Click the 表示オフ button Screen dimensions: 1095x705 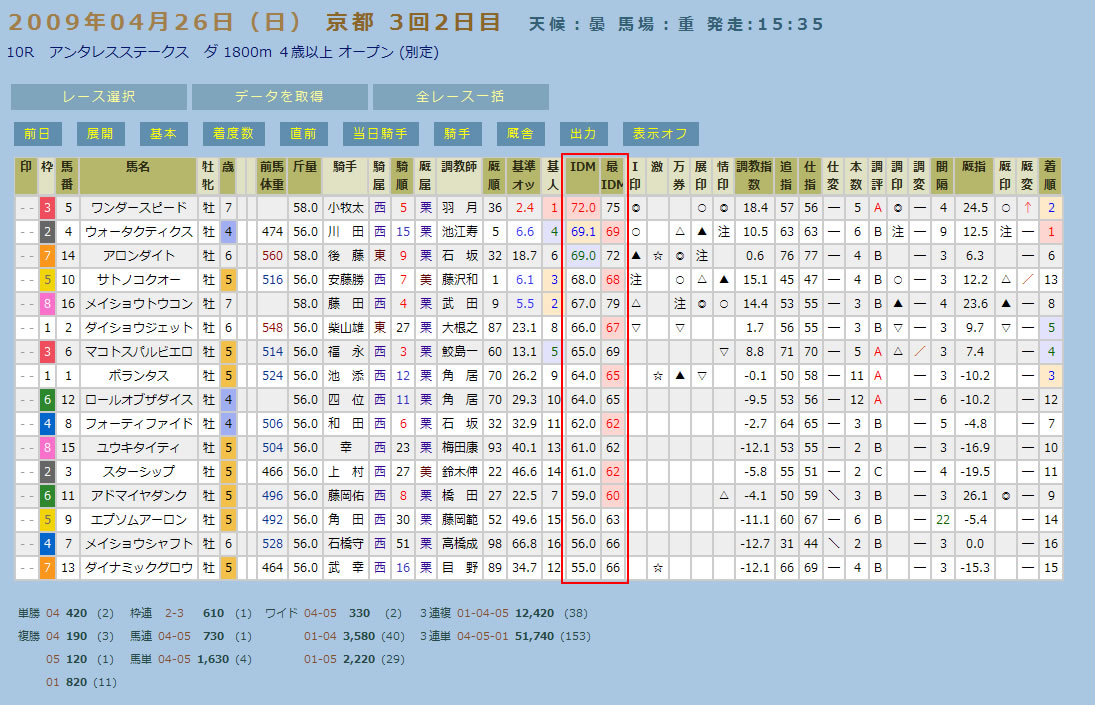click(x=660, y=133)
